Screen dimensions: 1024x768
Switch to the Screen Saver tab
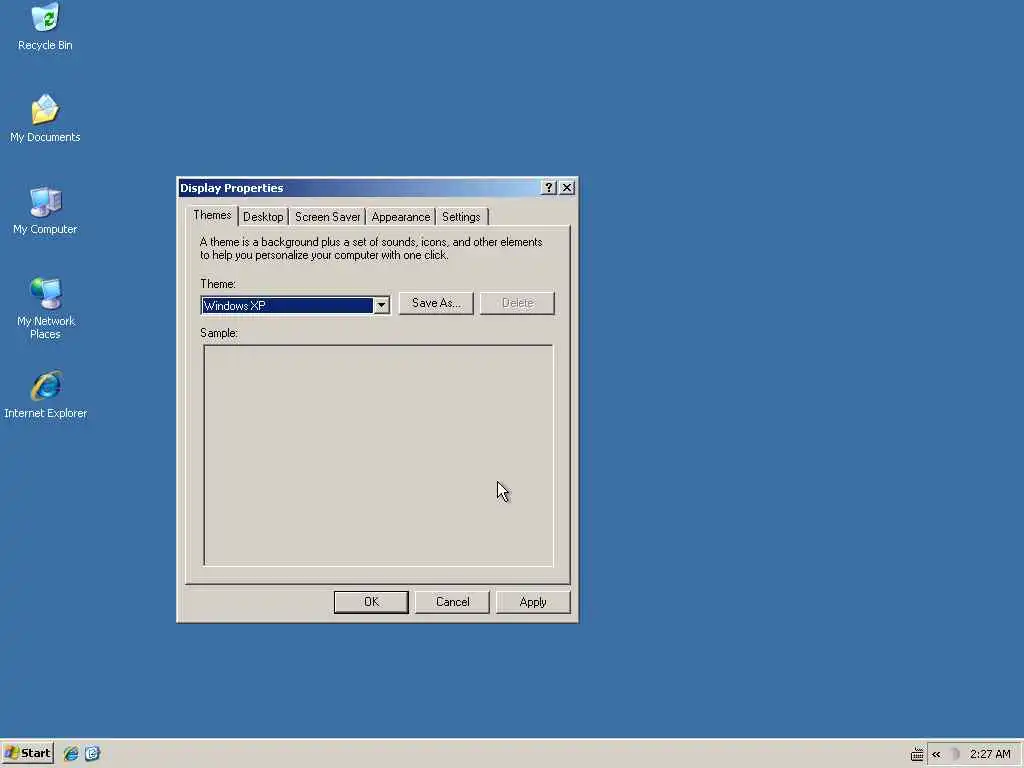(327, 217)
